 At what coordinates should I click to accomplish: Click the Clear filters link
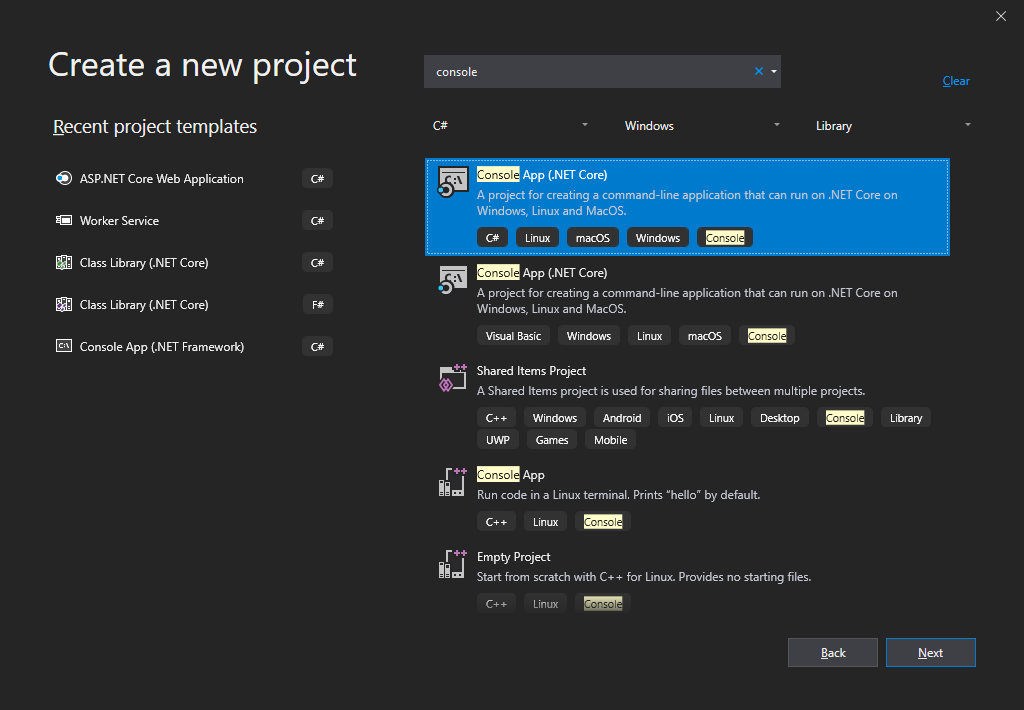[956, 81]
